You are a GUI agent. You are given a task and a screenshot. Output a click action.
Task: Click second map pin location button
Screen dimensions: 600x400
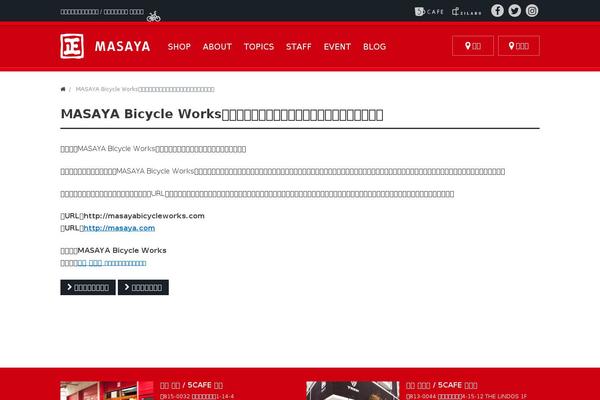519,46
